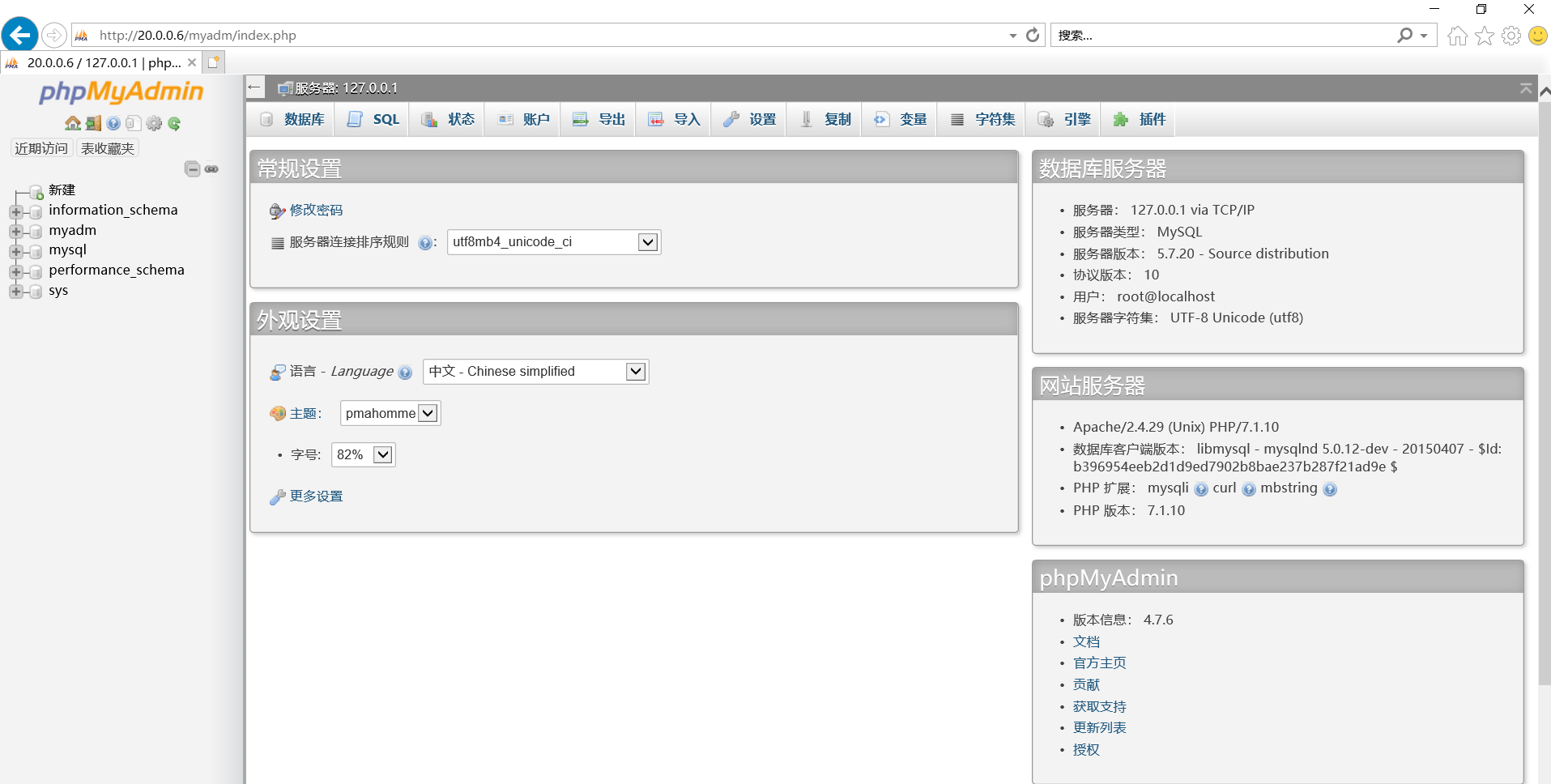Switch to the 字符集 tab
Screen dimensions: 1551x784
tap(982, 119)
